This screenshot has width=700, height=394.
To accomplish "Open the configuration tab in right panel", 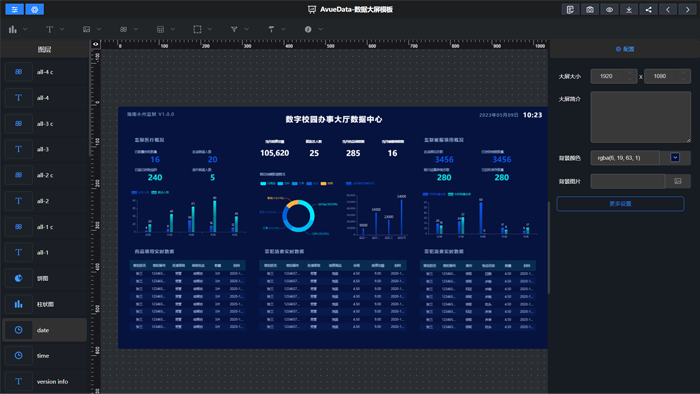I will (625, 49).
